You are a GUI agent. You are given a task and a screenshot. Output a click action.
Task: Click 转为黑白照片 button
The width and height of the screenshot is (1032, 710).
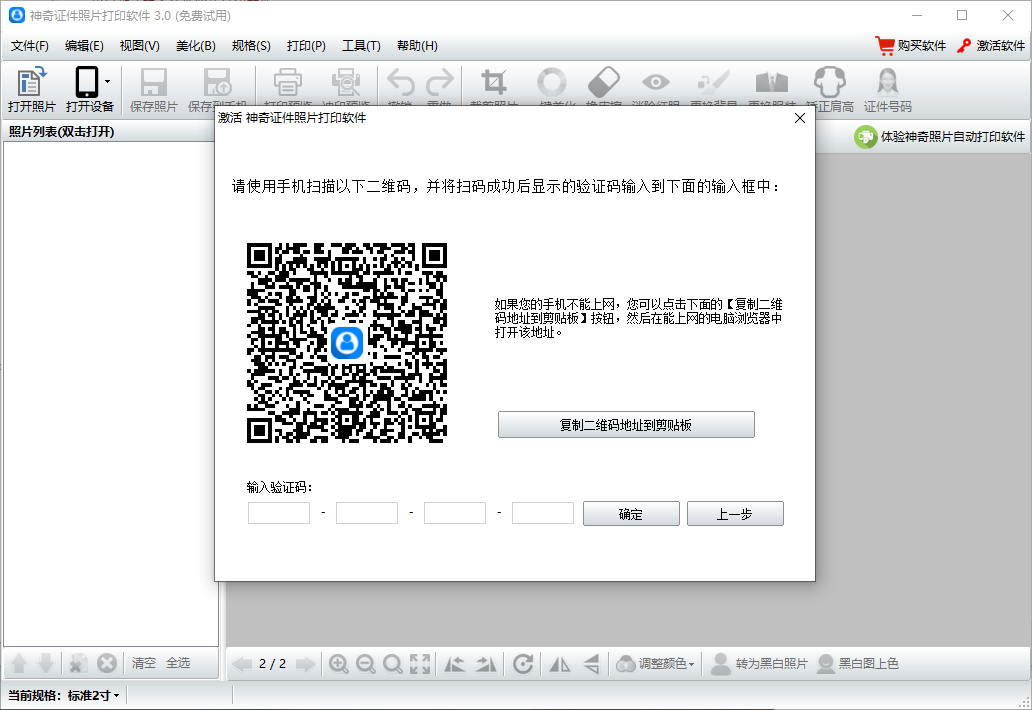[x=760, y=664]
